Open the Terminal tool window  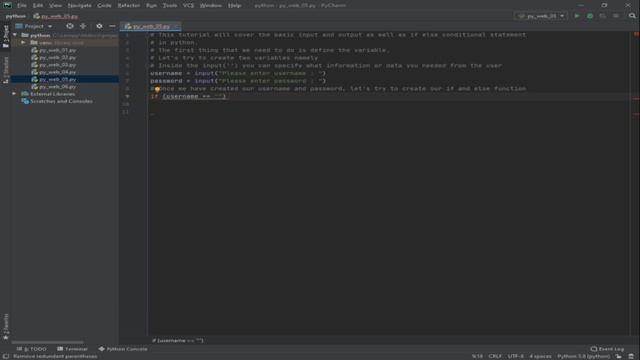coord(73,349)
